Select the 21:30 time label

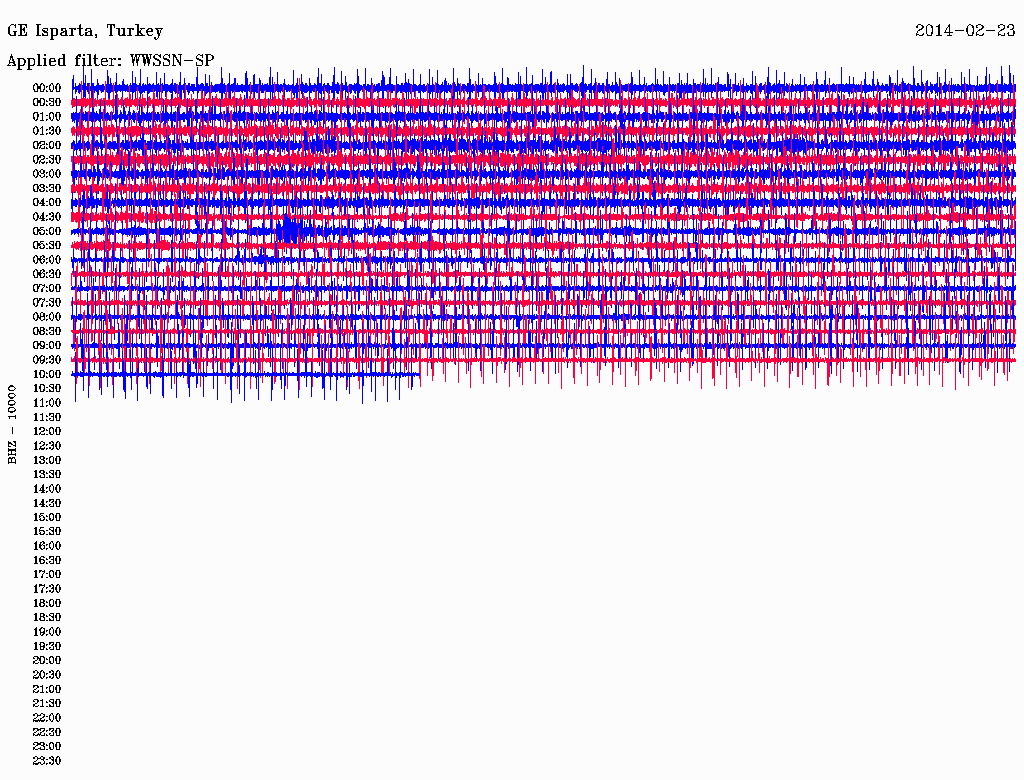47,704
